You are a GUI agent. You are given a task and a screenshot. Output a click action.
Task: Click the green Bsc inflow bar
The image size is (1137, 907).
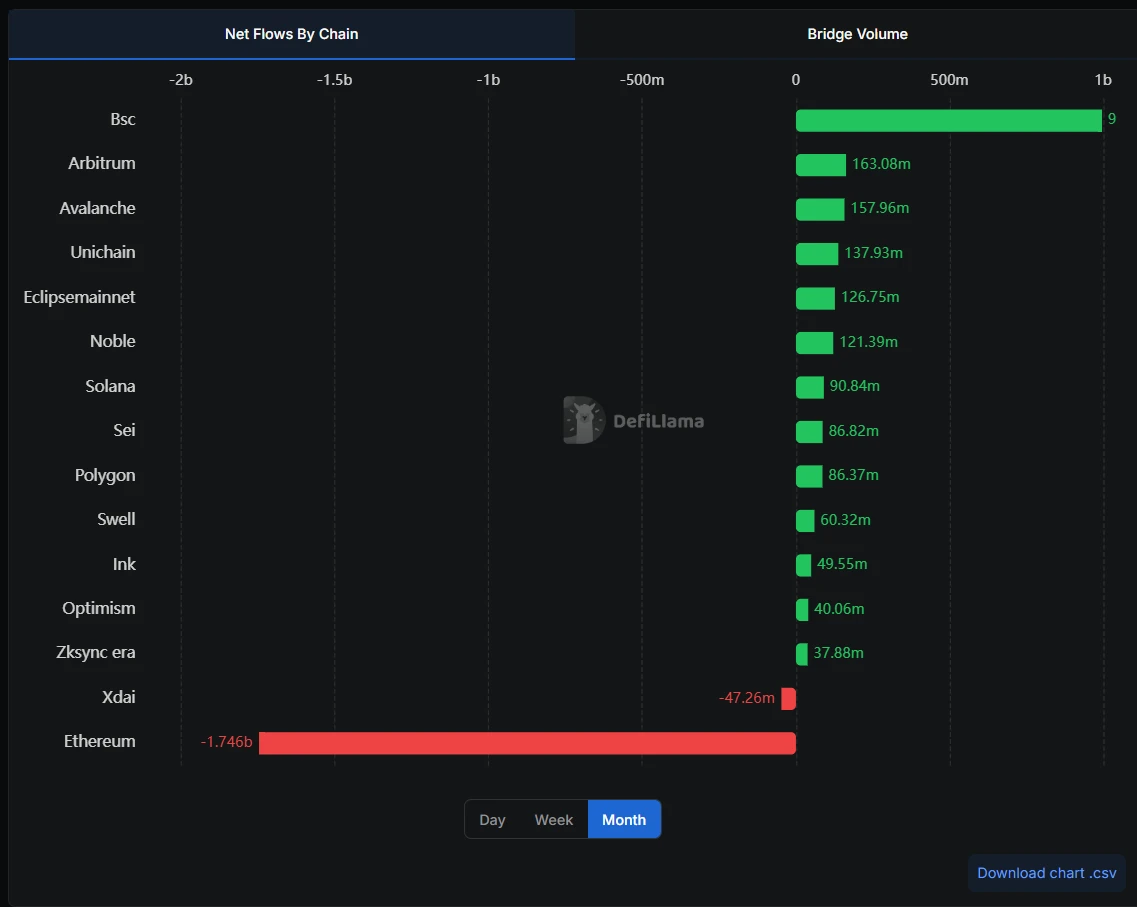coord(948,120)
